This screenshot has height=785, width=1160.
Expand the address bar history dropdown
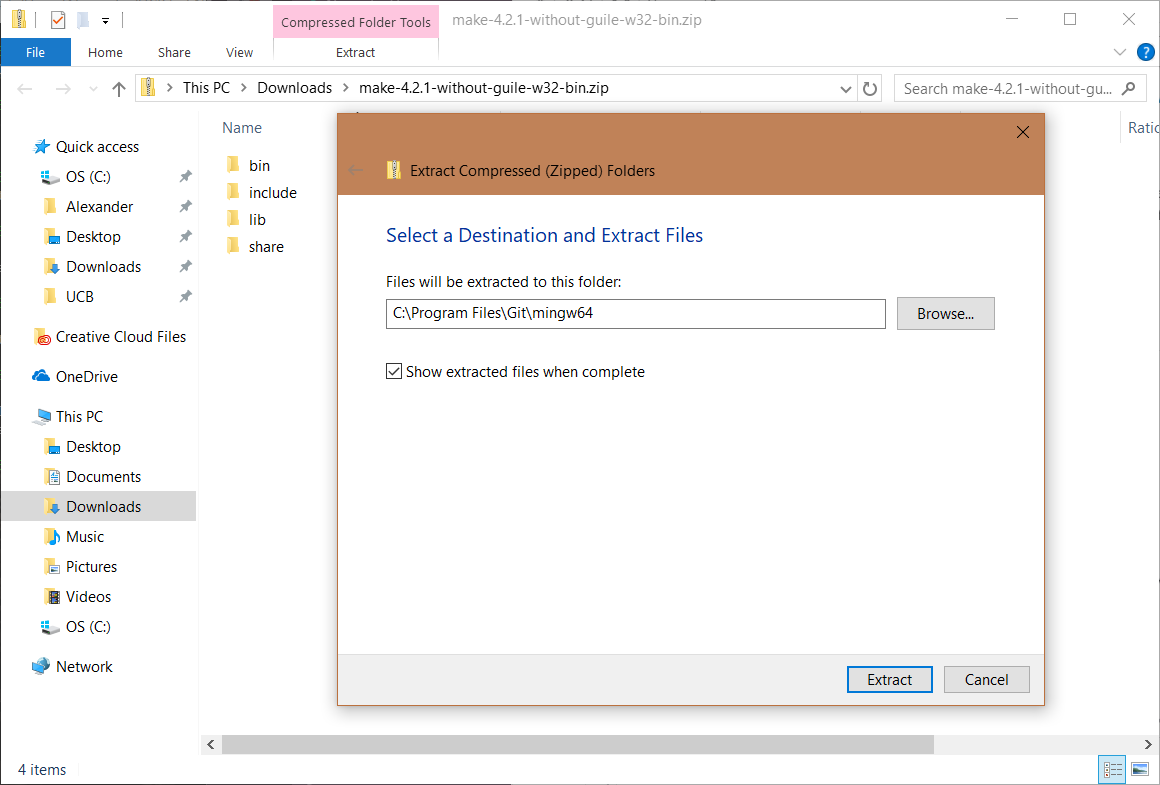(x=847, y=89)
